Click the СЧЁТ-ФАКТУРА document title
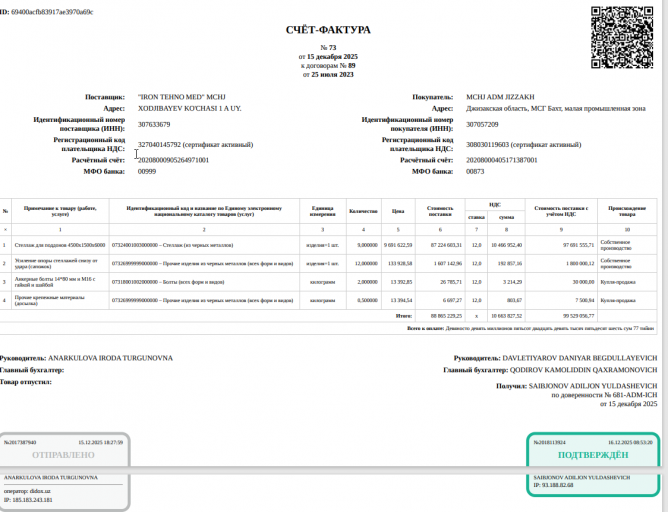This screenshot has width=668, height=512. [x=328, y=30]
